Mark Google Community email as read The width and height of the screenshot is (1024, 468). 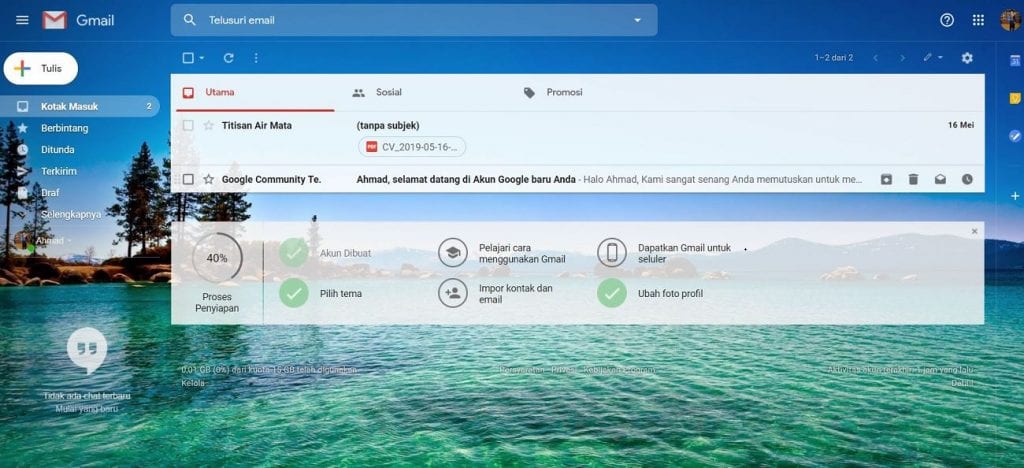[x=940, y=179]
